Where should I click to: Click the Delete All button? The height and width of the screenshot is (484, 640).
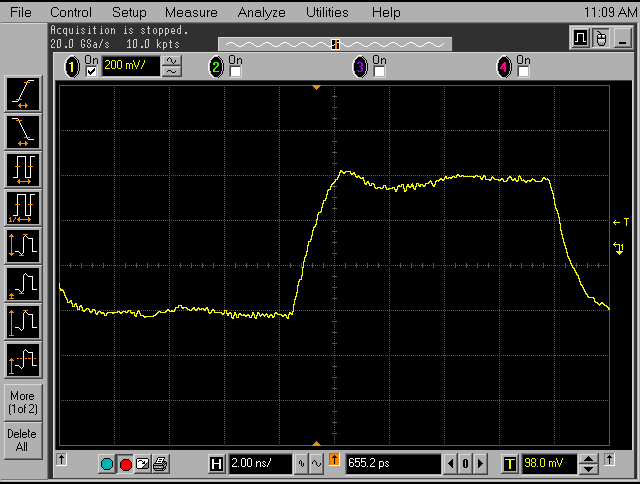click(x=22, y=440)
